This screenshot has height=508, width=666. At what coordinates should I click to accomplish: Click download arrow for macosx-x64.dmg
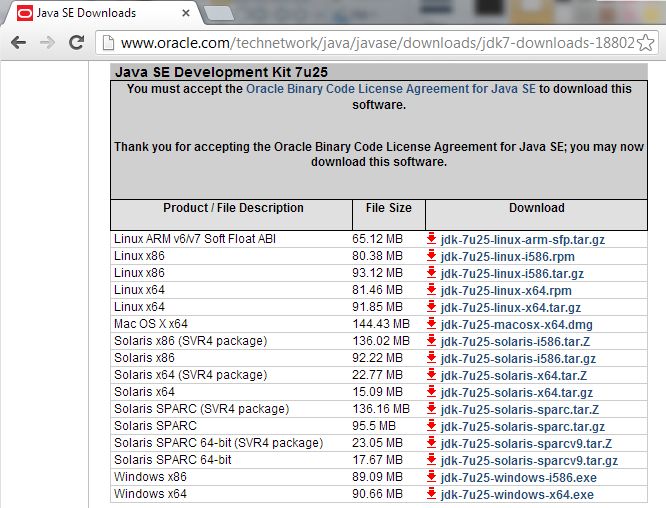point(432,324)
